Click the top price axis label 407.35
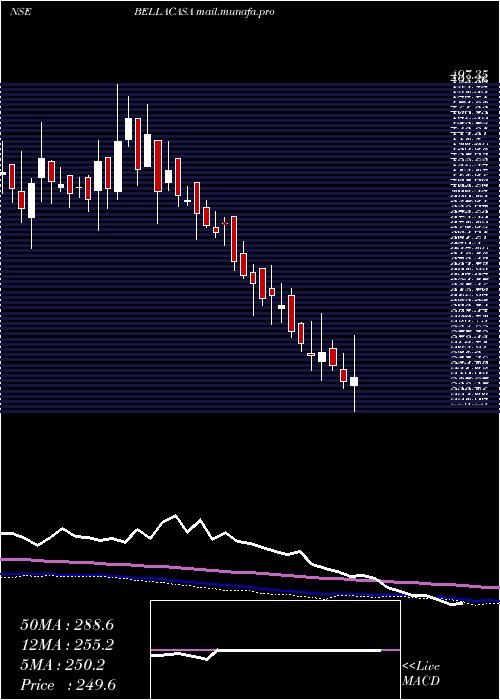Image resolution: width=500 pixels, height=700 pixels. click(x=469, y=74)
